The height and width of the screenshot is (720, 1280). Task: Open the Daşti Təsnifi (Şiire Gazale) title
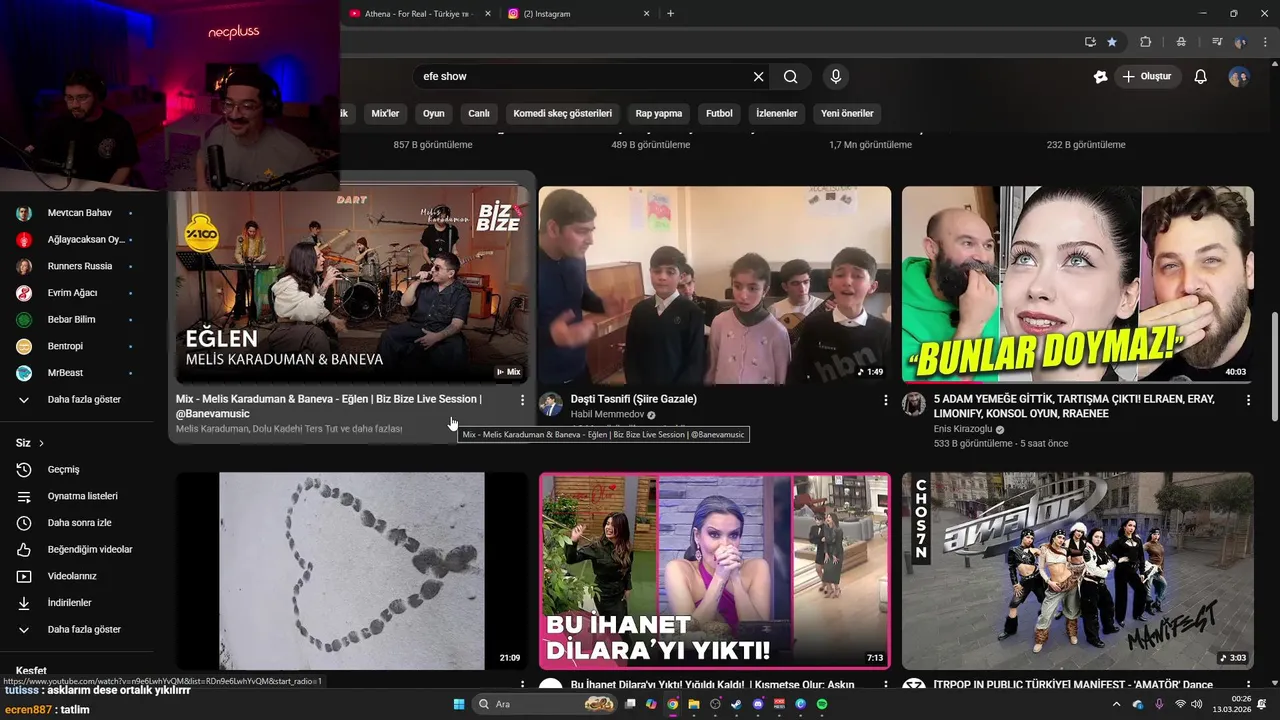[x=634, y=399]
